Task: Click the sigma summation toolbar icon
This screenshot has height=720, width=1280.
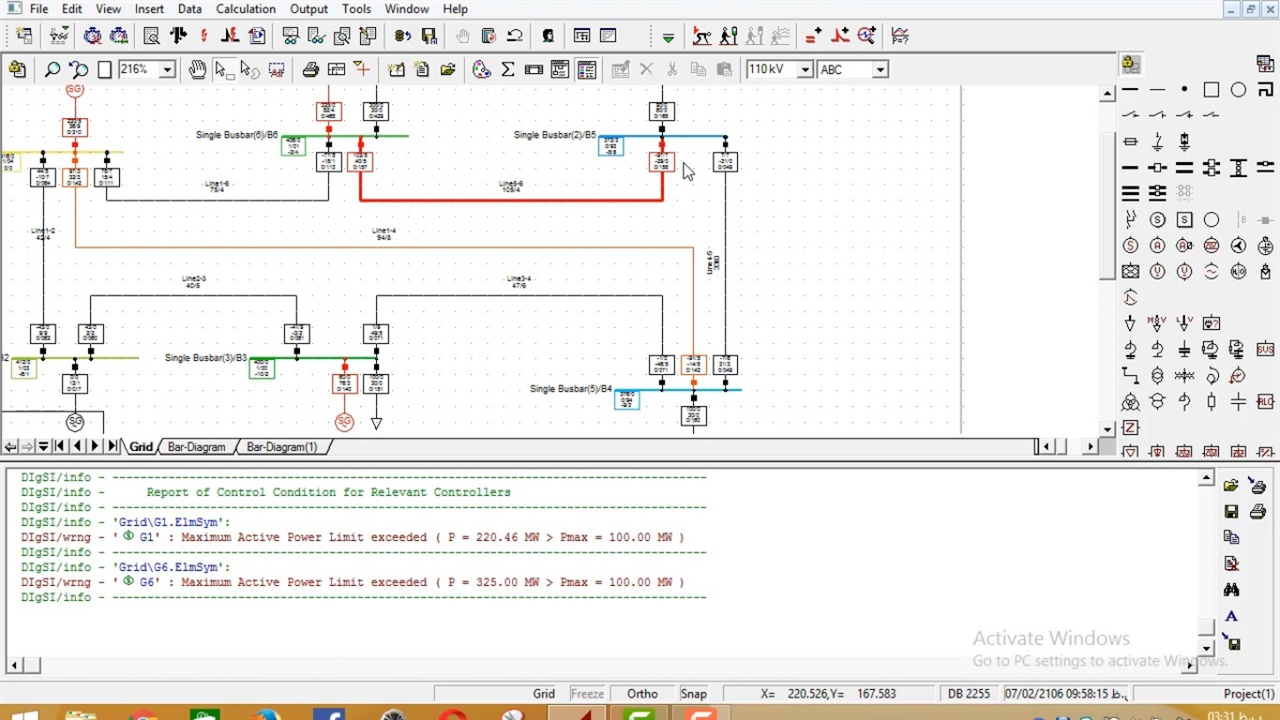Action: pyautogui.click(x=508, y=70)
